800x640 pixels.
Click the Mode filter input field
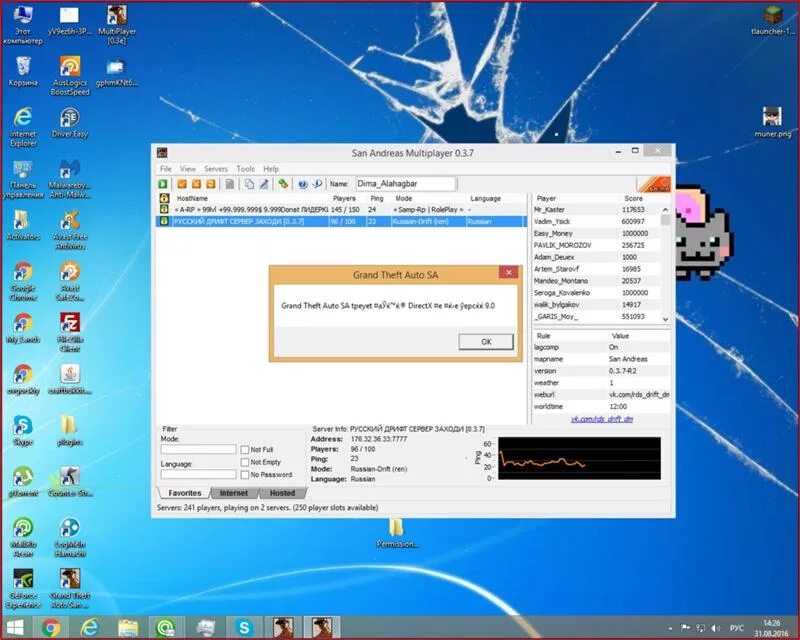198,449
